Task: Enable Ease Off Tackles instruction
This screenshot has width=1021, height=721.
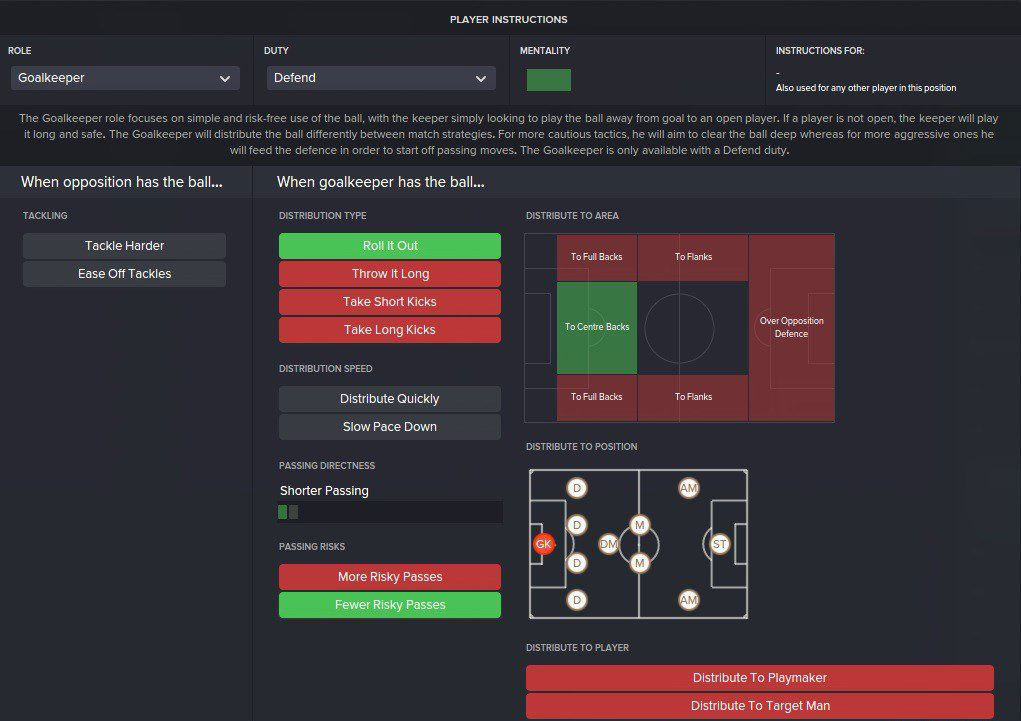Action: (124, 274)
